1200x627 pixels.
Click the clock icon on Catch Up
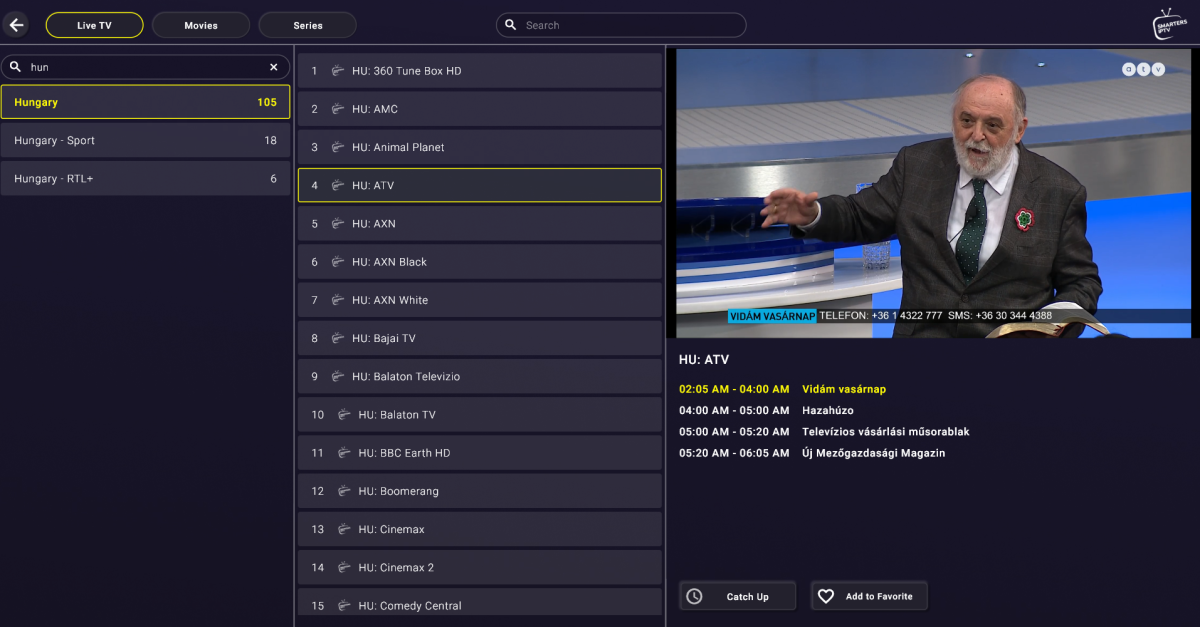(694, 596)
